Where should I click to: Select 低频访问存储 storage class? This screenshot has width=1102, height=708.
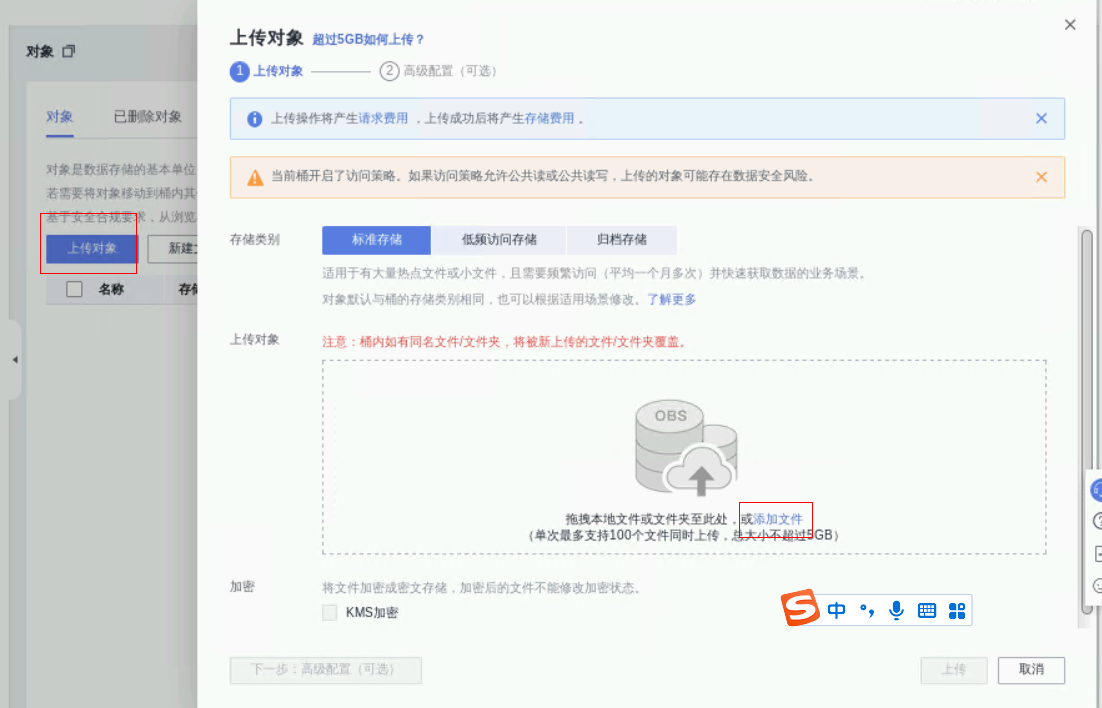tap(499, 240)
